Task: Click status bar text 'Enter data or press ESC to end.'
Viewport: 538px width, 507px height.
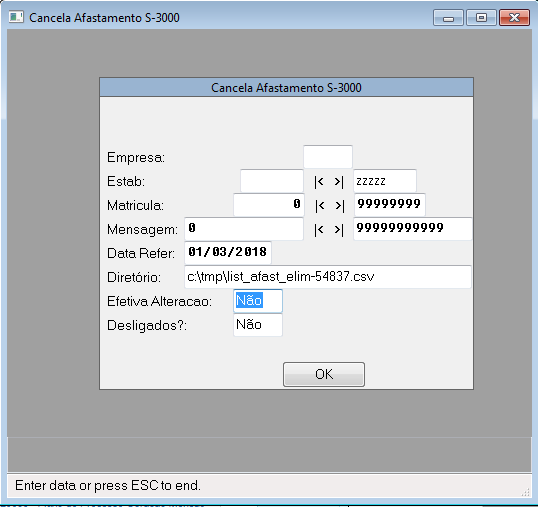Action: (108, 485)
